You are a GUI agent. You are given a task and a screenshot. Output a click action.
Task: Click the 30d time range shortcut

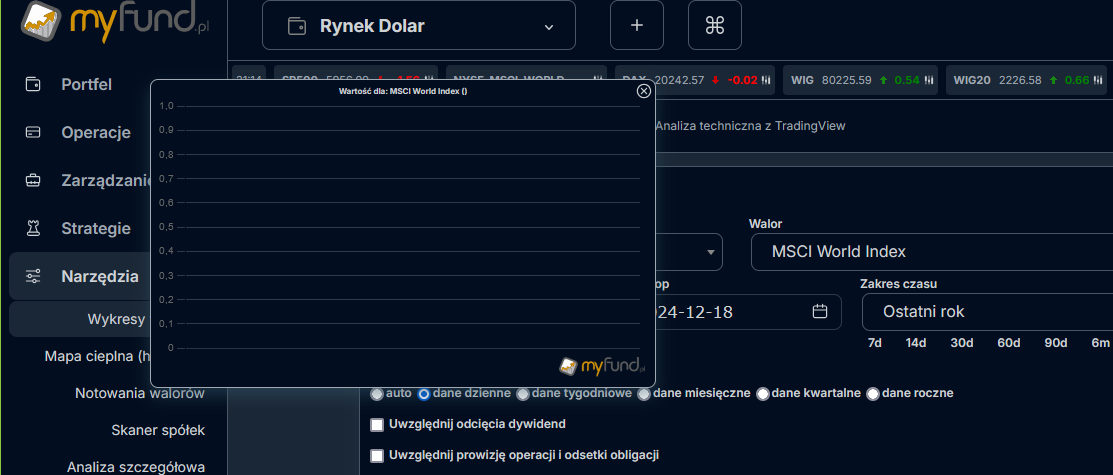coord(961,343)
